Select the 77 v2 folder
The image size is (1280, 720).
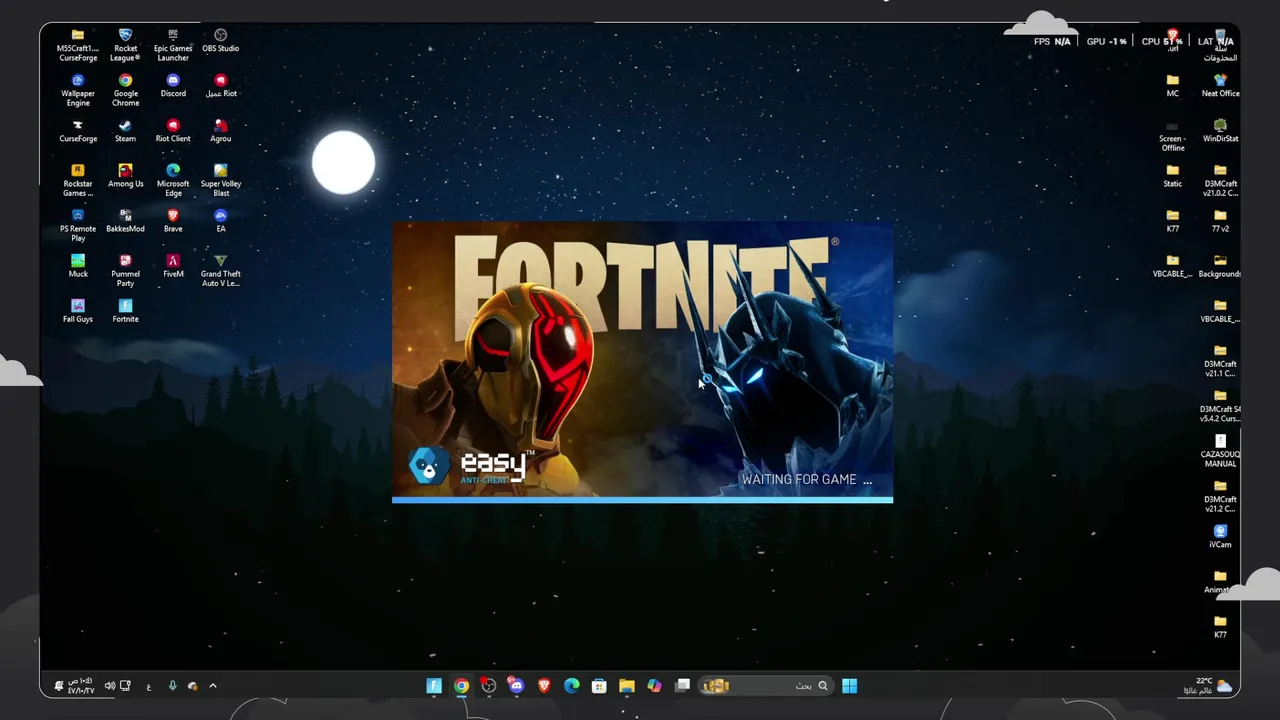(1220, 221)
